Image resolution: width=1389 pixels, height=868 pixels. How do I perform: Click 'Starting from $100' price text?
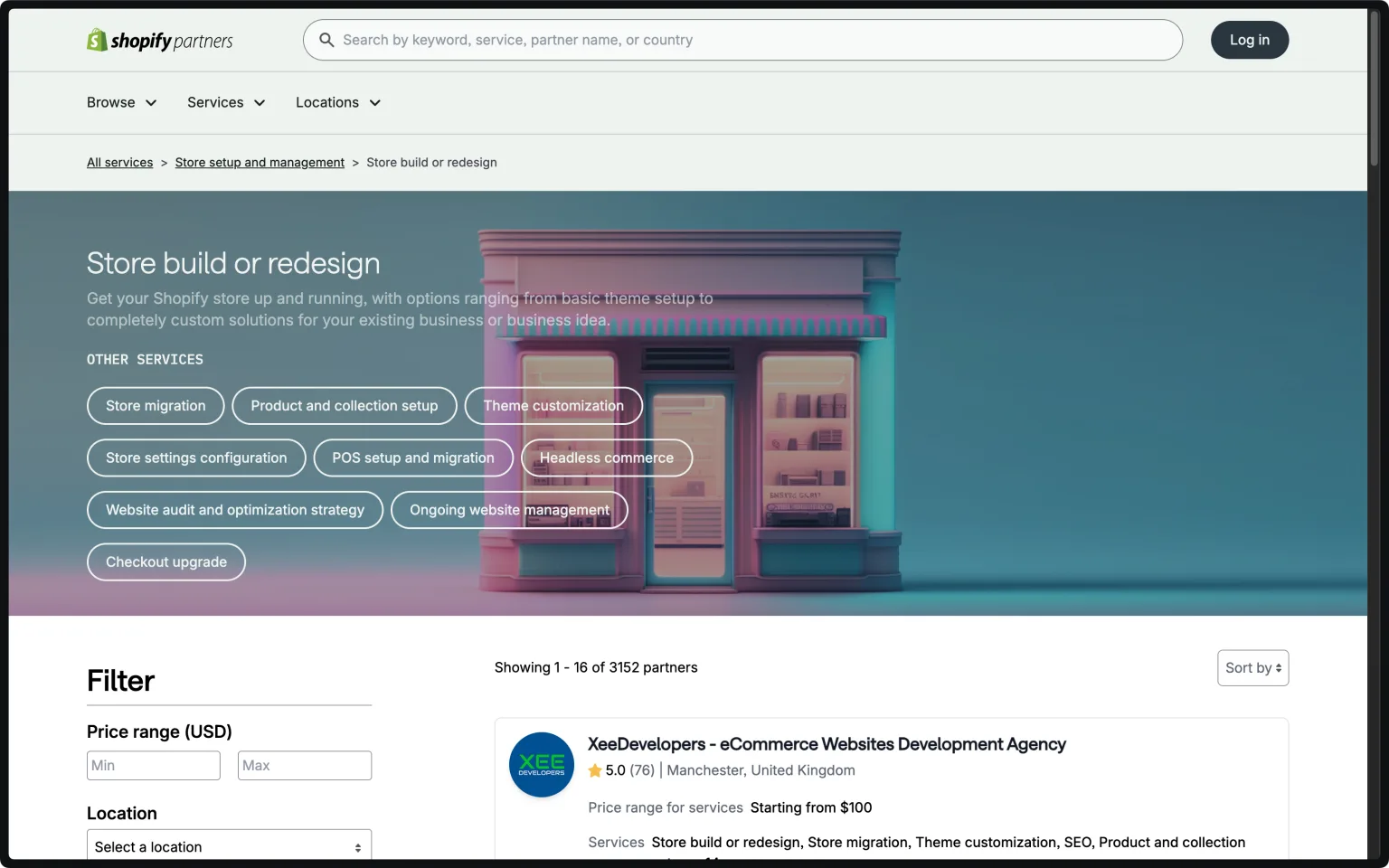tap(811, 807)
